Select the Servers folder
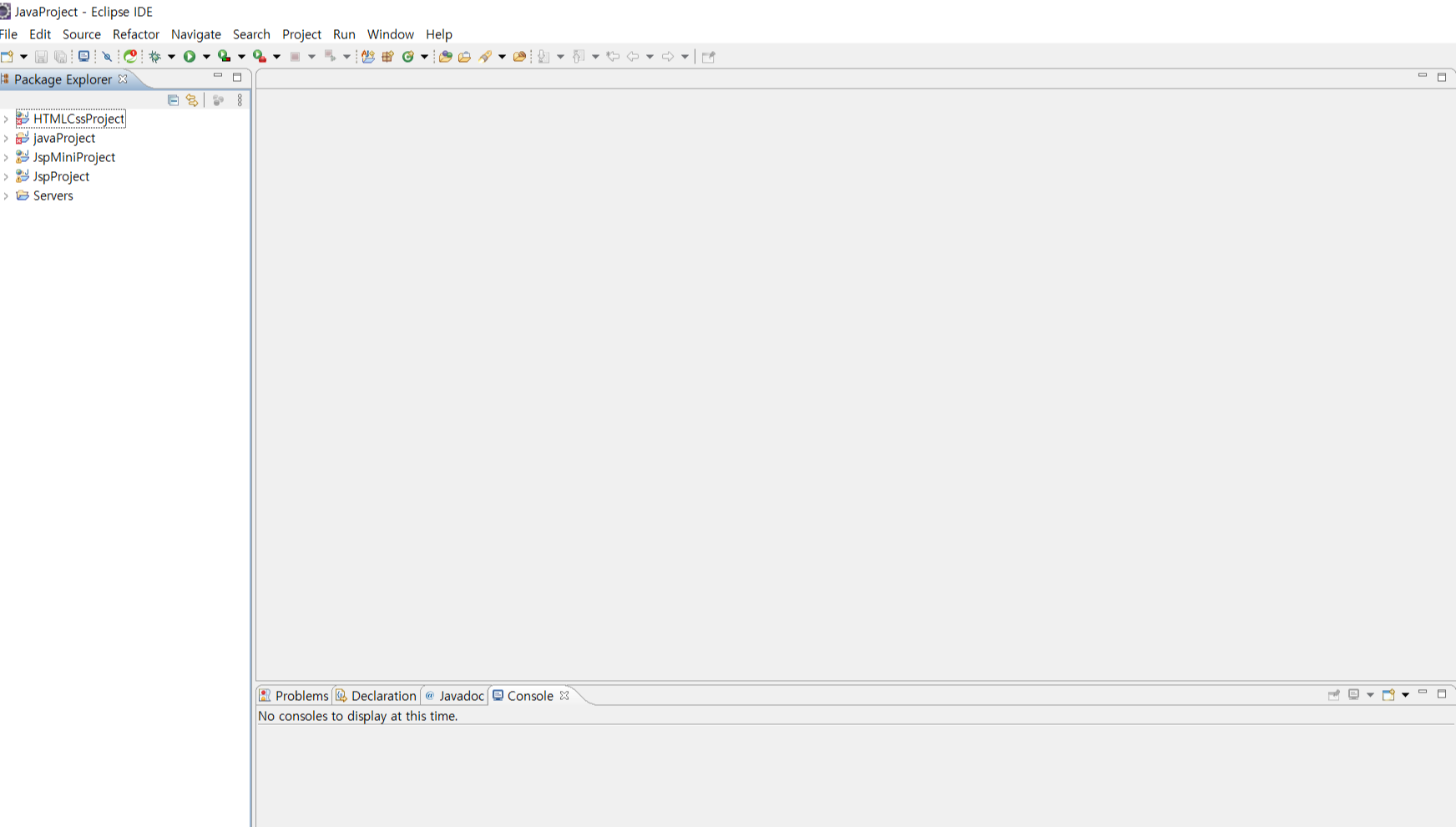The image size is (1456, 827). coord(53,195)
